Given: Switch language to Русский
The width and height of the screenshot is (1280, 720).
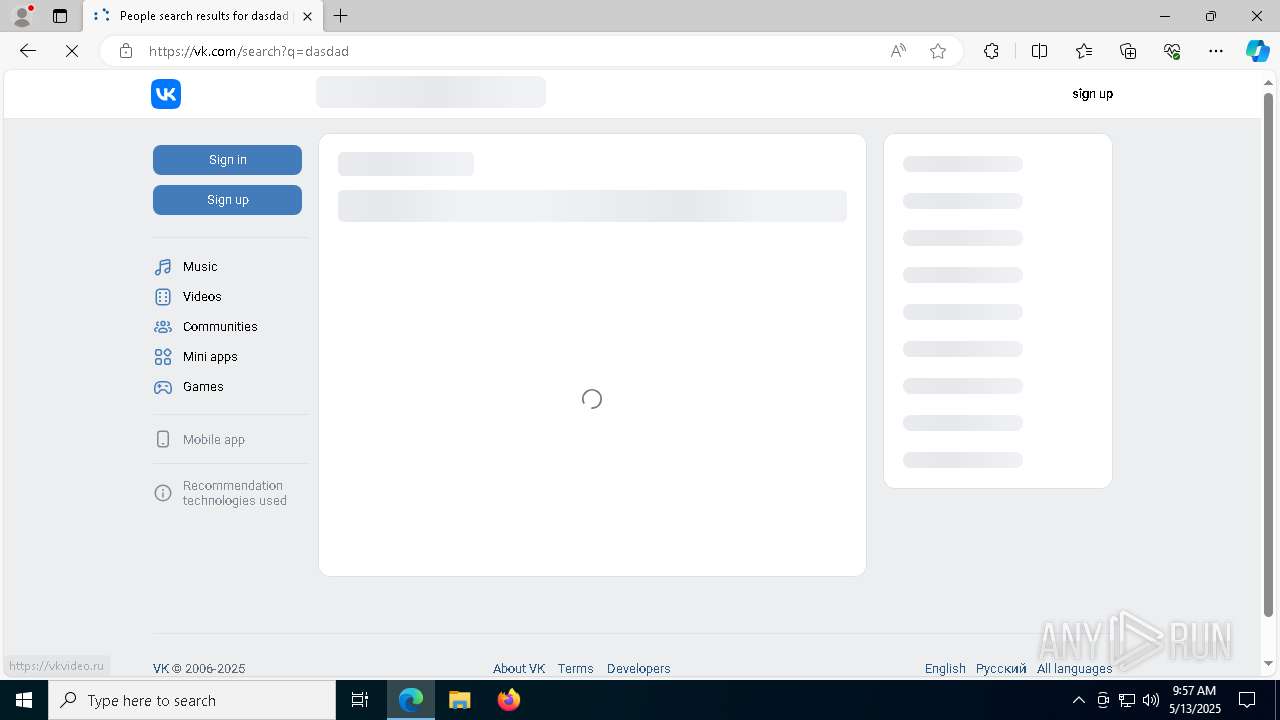Looking at the screenshot, I should pyautogui.click(x=1001, y=669).
